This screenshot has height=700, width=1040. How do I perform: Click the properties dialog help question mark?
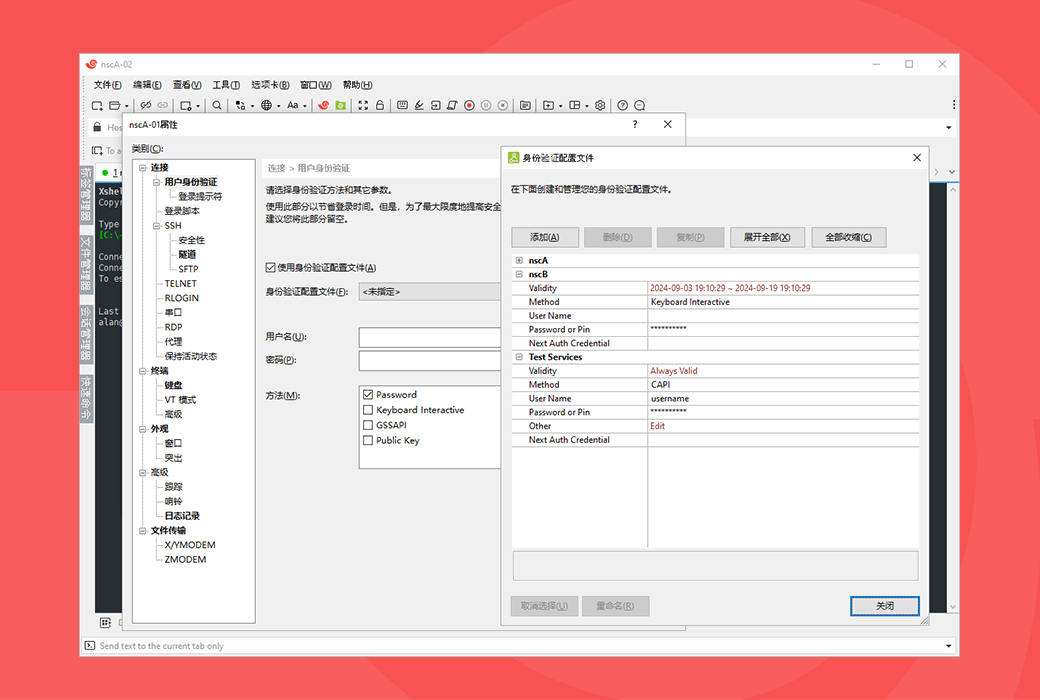click(635, 124)
